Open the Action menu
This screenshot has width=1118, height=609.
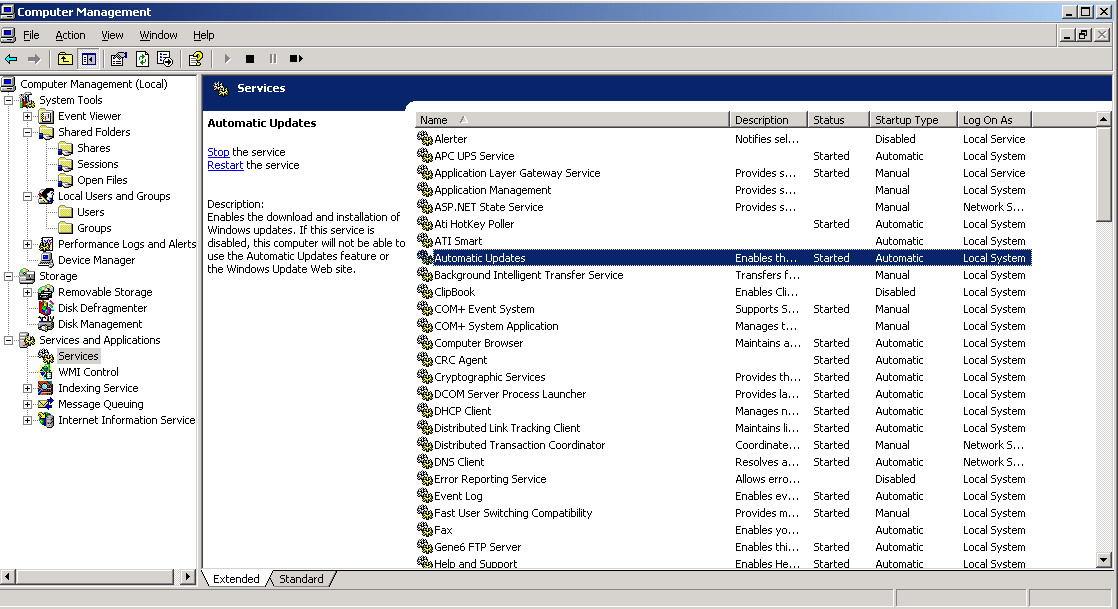tap(70, 35)
